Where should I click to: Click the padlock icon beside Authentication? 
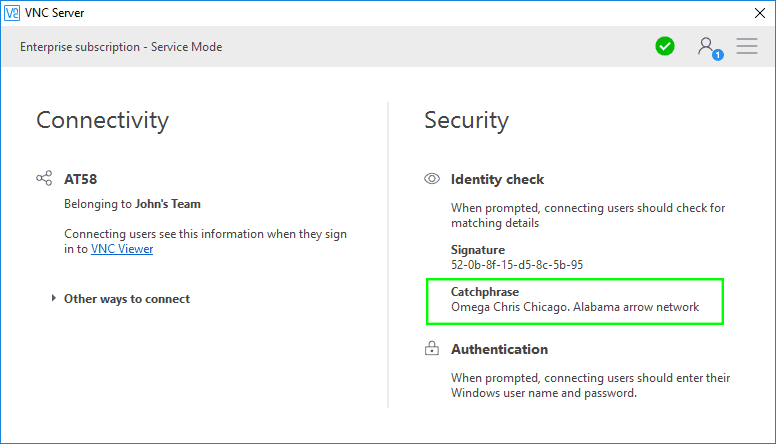[432, 349]
